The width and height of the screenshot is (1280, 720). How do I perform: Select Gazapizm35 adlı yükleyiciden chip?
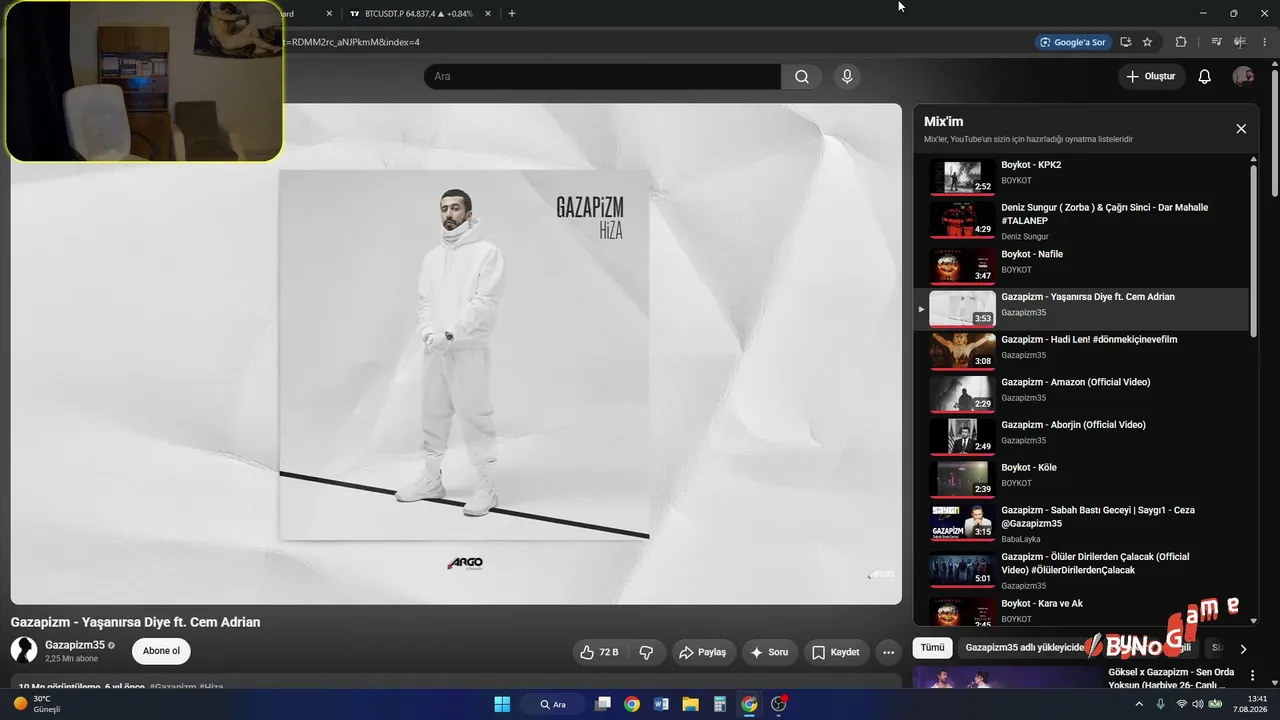[x=1024, y=648]
